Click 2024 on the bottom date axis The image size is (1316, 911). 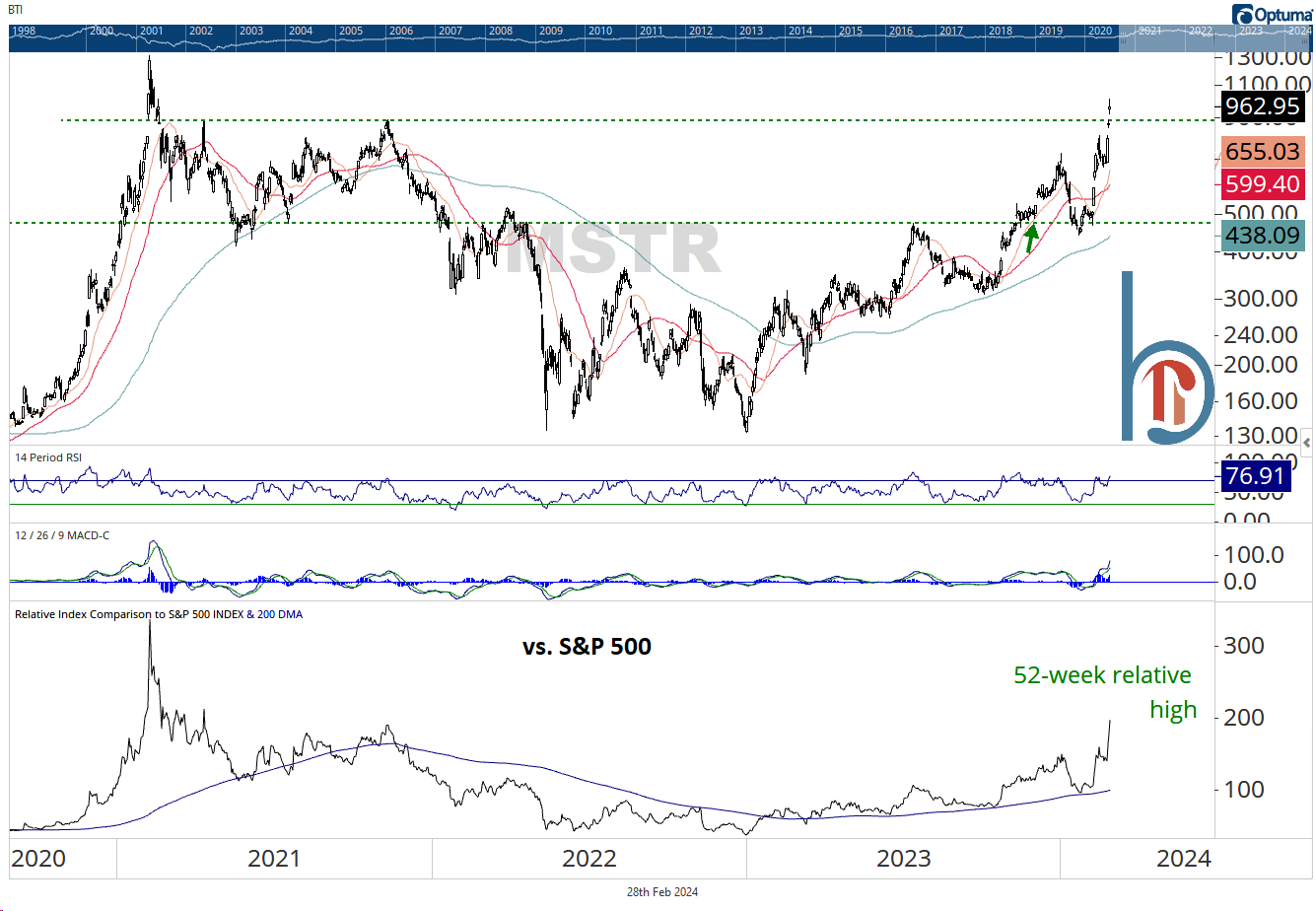[1184, 859]
